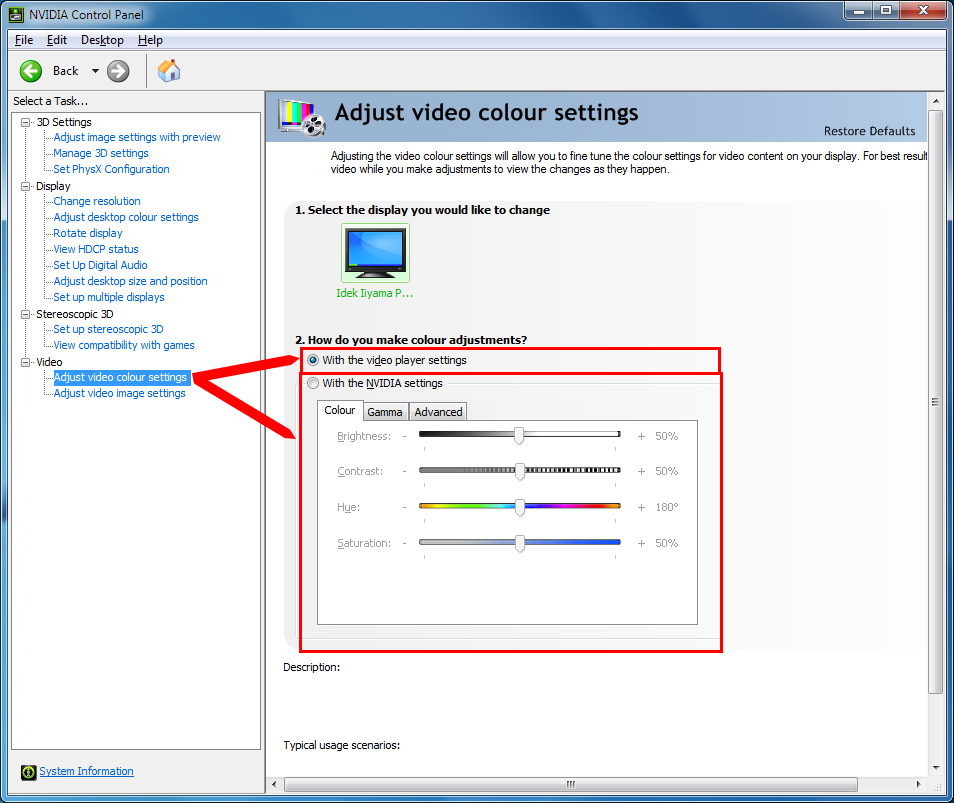Open the File menu
Screen dimensions: 954x803
tap(24, 40)
